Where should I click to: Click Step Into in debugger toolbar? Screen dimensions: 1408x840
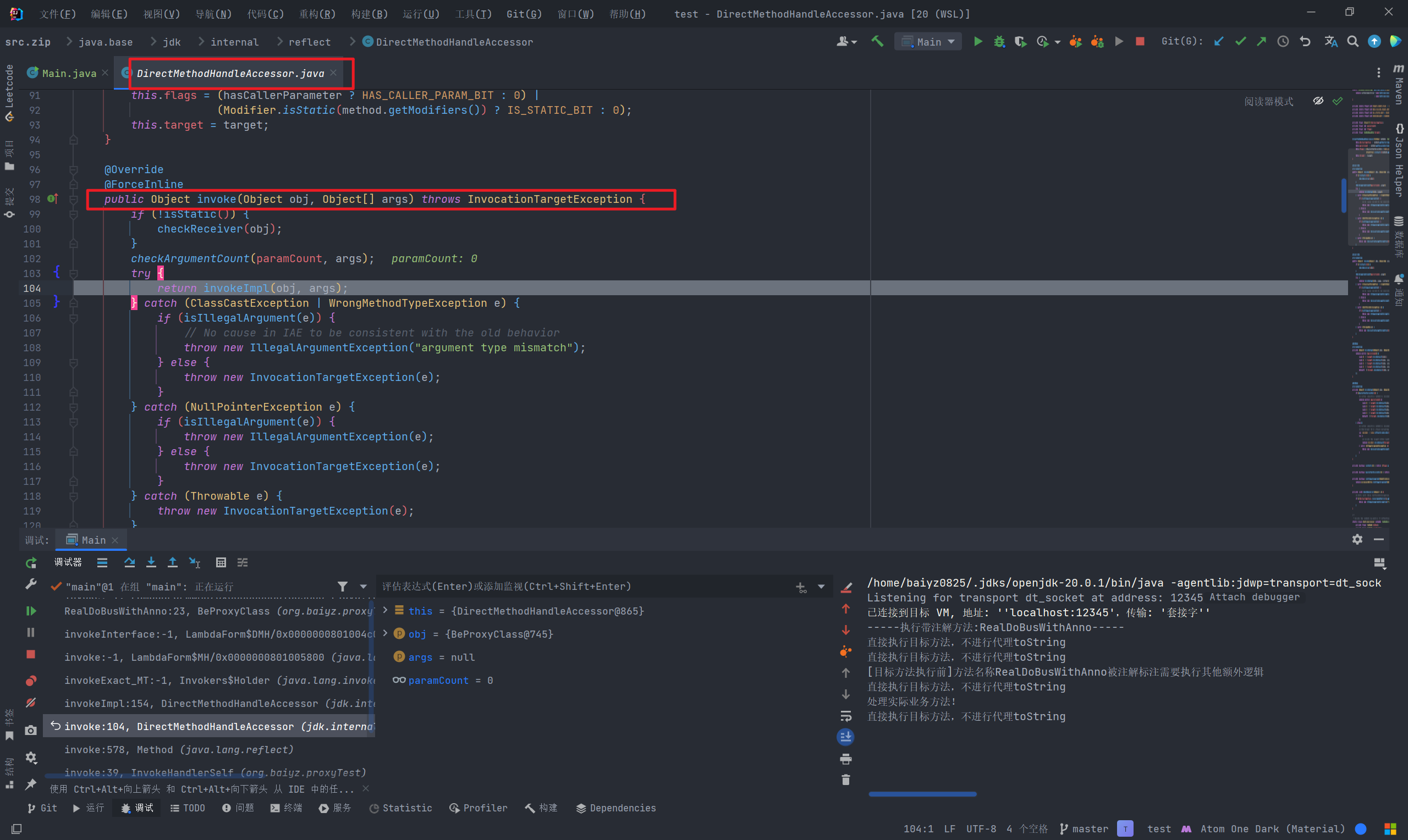tap(151, 562)
